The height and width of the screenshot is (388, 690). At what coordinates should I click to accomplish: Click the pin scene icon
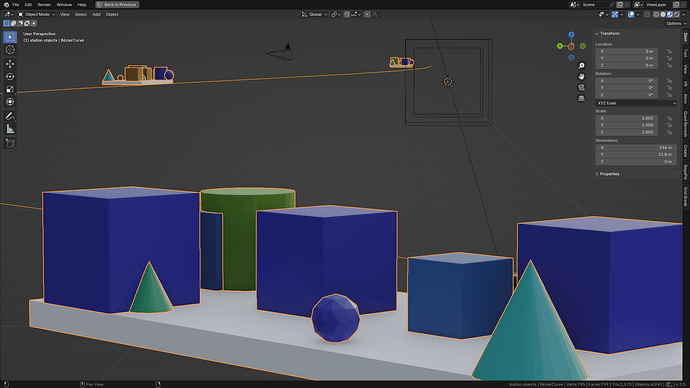[x=612, y=5]
